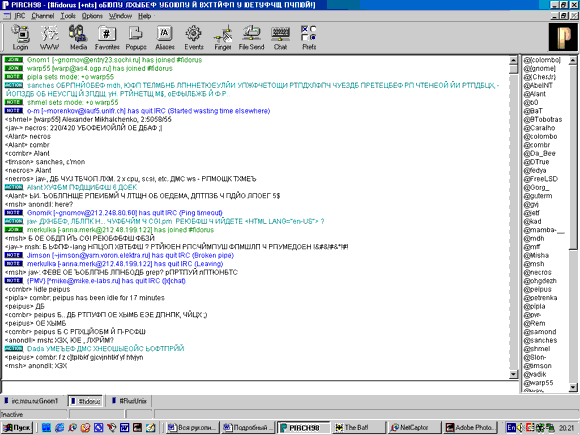The width and height of the screenshot is (580, 435).
Task: Switch to the #fidorus channel tab
Action: [85, 401]
